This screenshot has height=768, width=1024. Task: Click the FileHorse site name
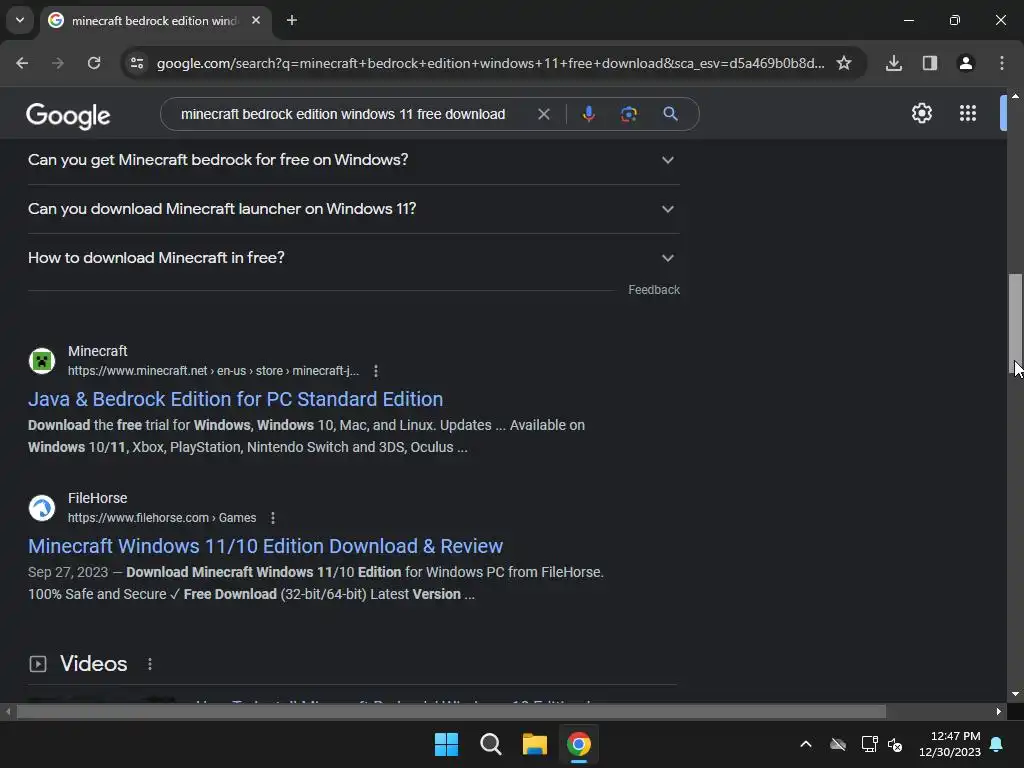click(x=97, y=498)
